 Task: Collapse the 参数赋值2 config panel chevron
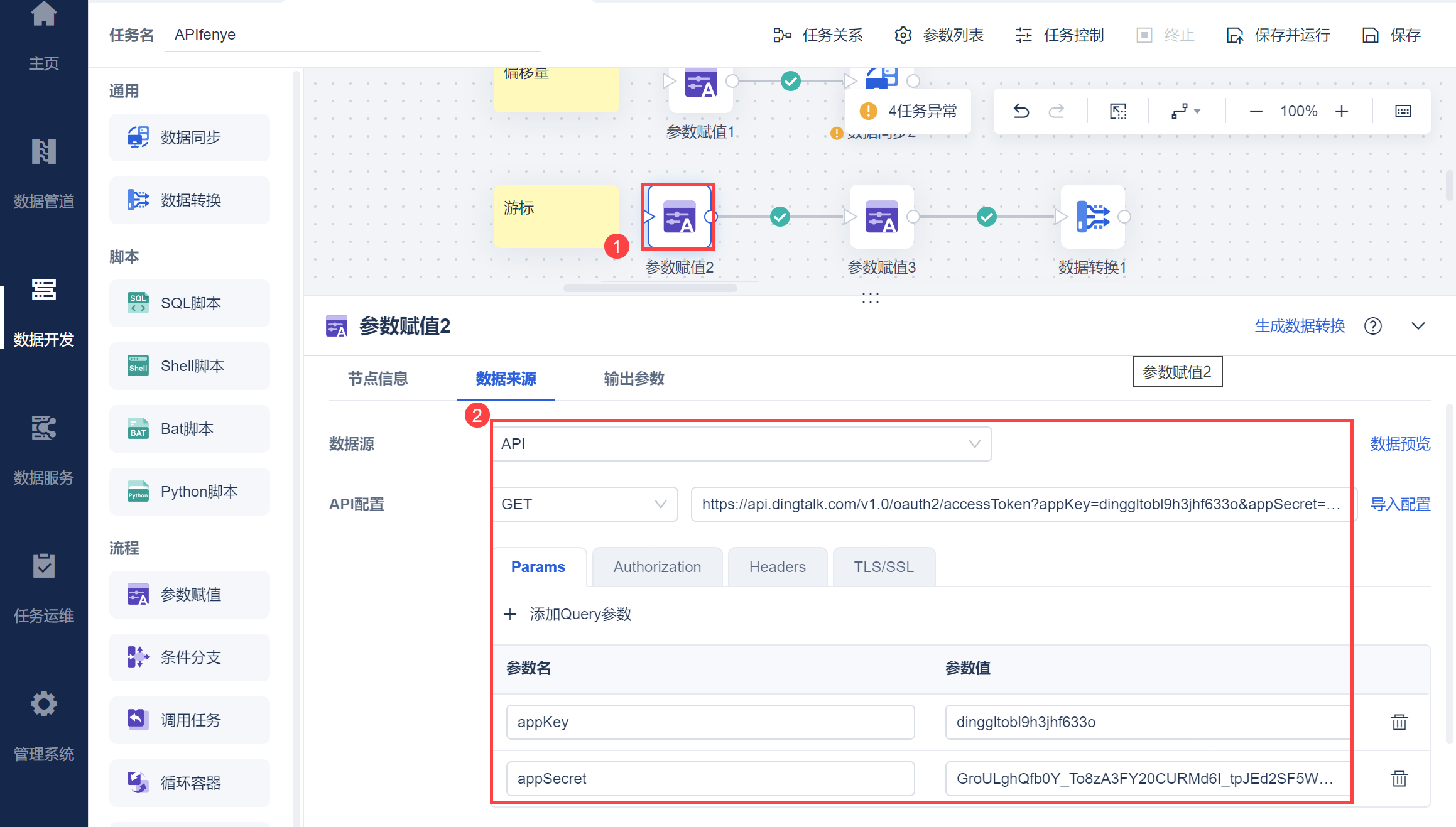1418,326
